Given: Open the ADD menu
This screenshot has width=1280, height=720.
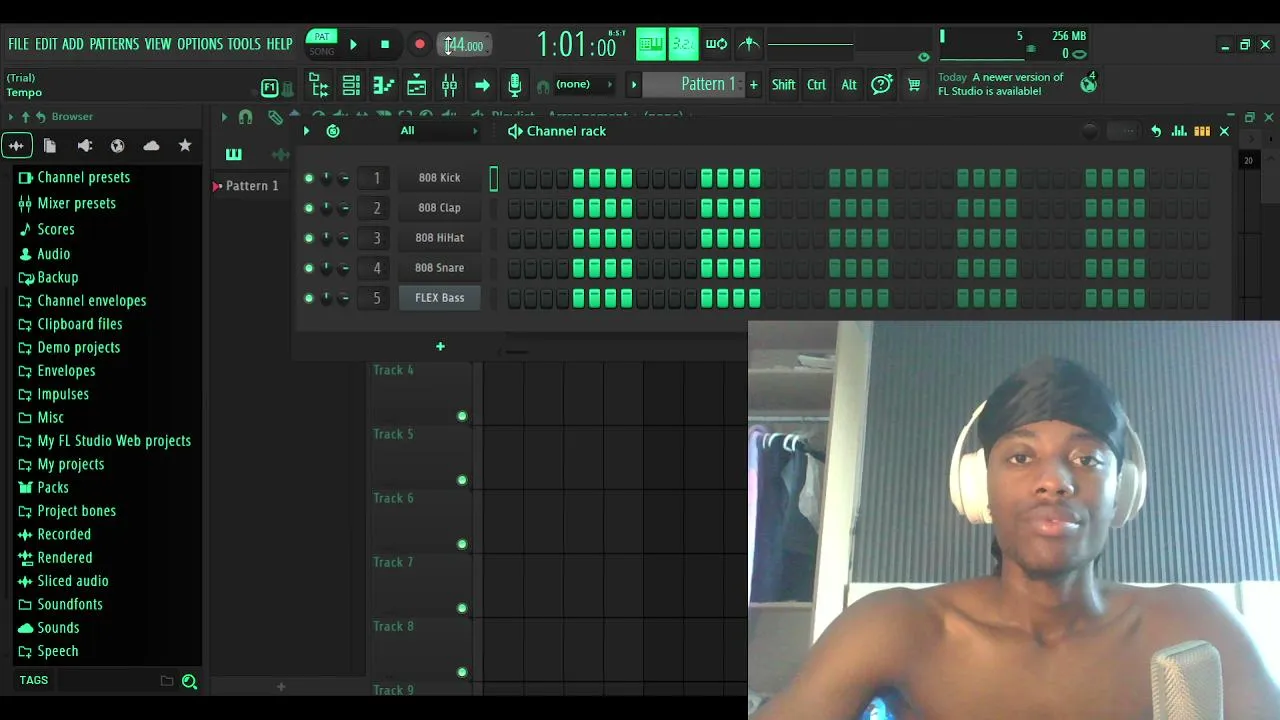Looking at the screenshot, I should [x=73, y=44].
